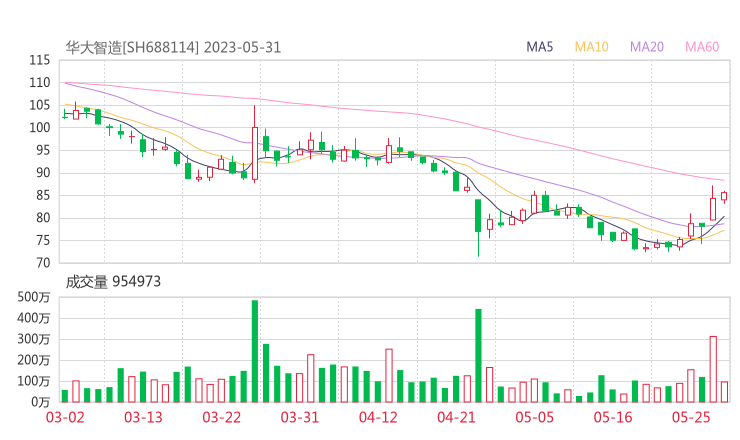Click the tall red candlestick spiking to 105
This screenshot has width=740, height=440.
point(255,144)
